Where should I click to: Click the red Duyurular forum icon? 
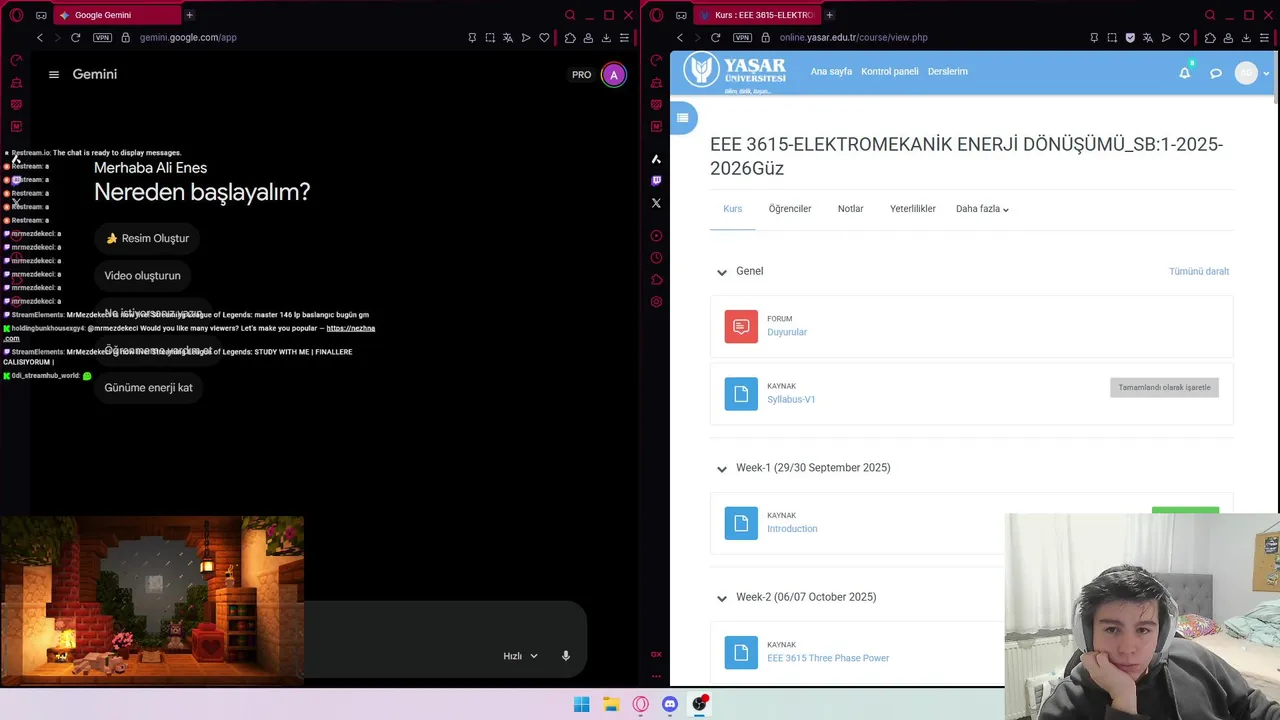(741, 327)
